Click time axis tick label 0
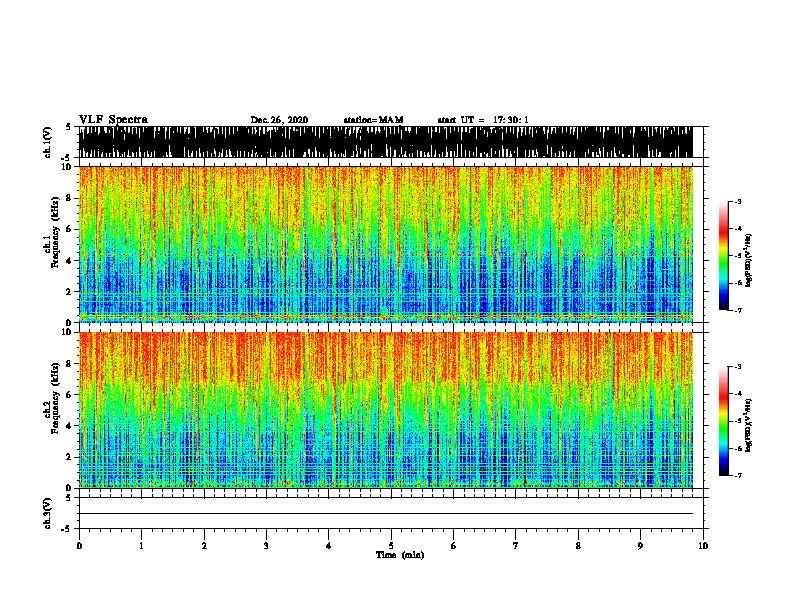This screenshot has height=612, width=792. (x=79, y=546)
